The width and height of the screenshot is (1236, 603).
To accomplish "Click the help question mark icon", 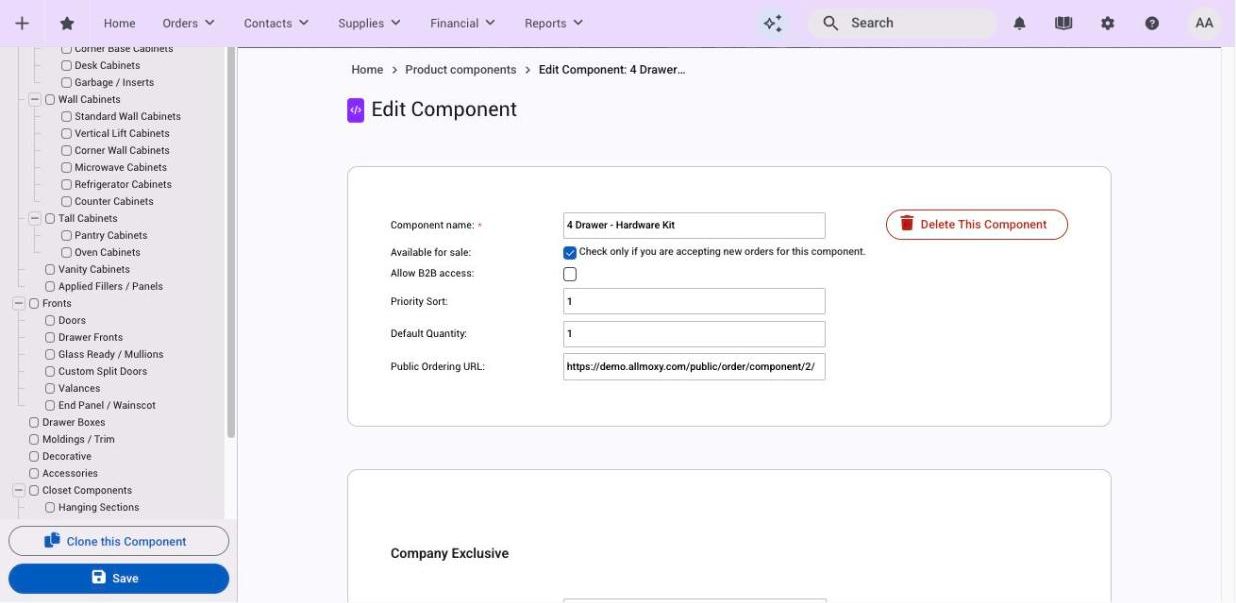I will pos(1152,23).
